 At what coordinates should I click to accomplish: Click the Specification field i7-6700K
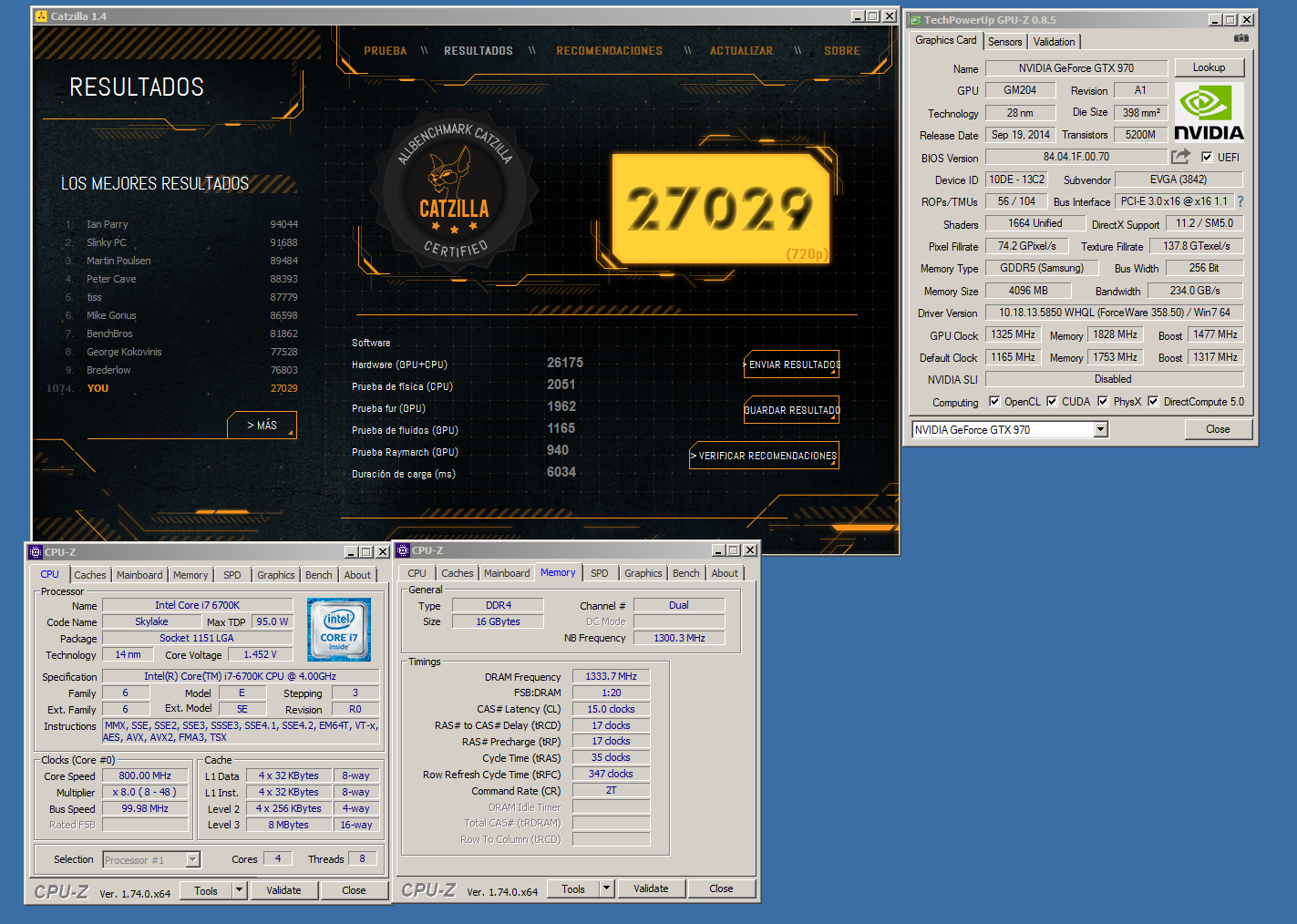coord(241,676)
